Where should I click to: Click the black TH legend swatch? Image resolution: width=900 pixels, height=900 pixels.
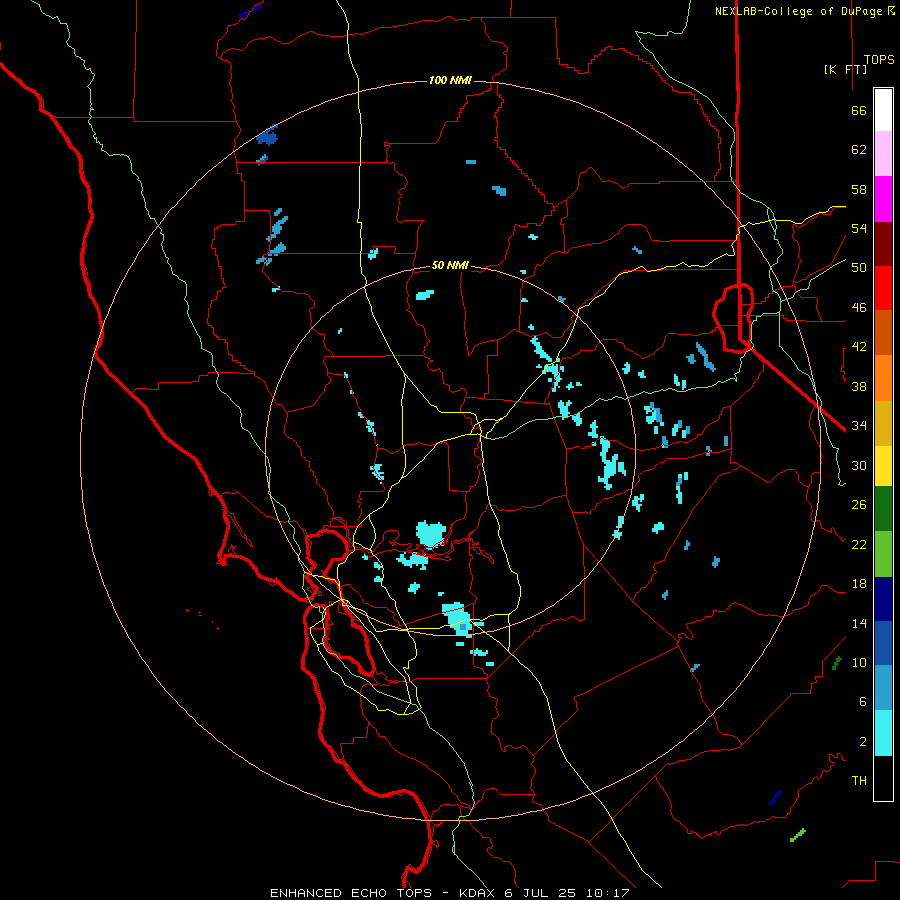click(x=883, y=778)
